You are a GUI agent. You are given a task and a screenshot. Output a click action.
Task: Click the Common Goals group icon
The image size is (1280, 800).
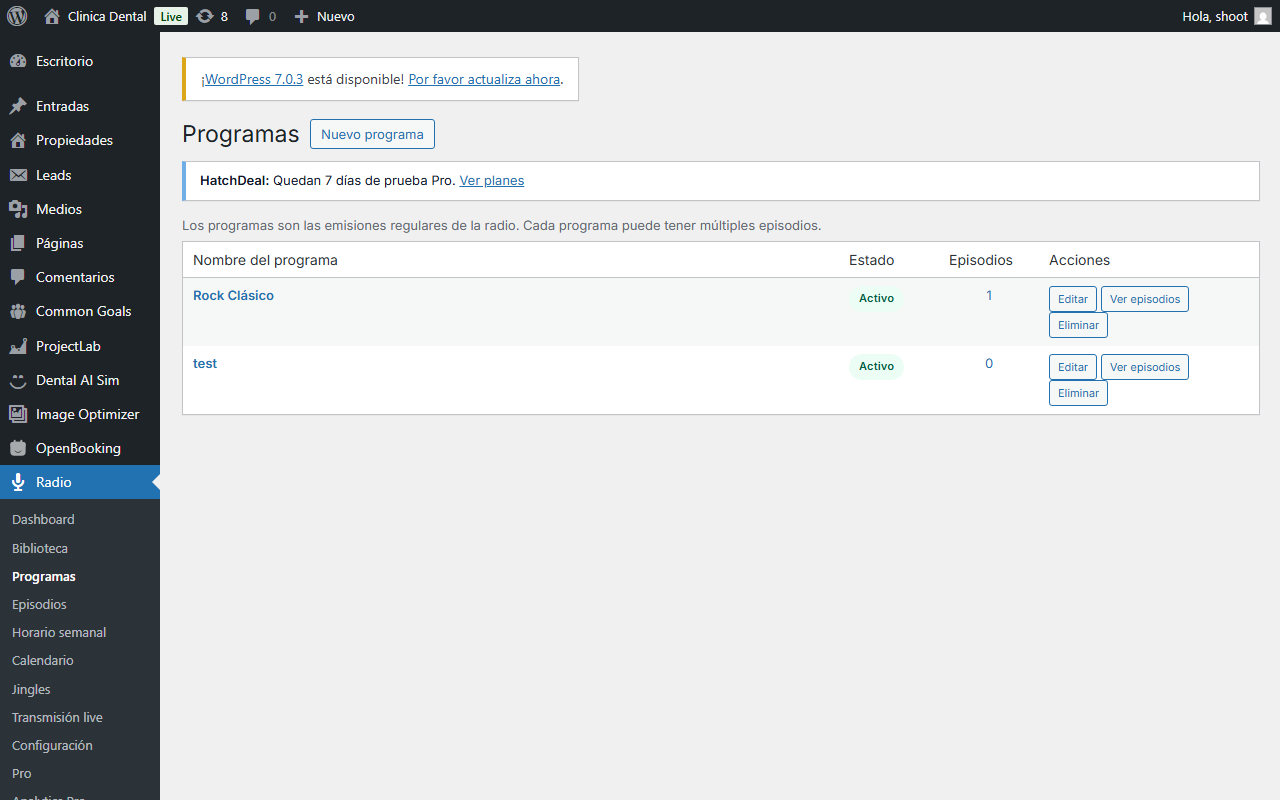(18, 311)
